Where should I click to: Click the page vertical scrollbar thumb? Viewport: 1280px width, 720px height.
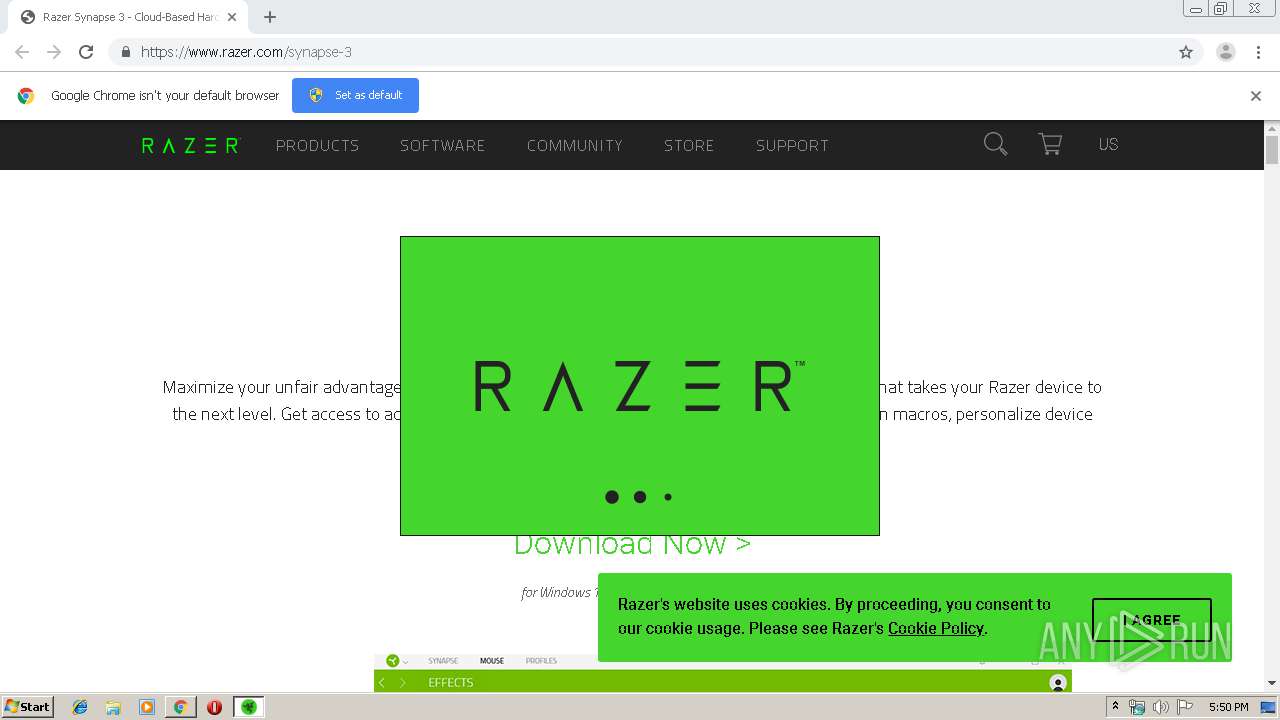(x=1272, y=150)
